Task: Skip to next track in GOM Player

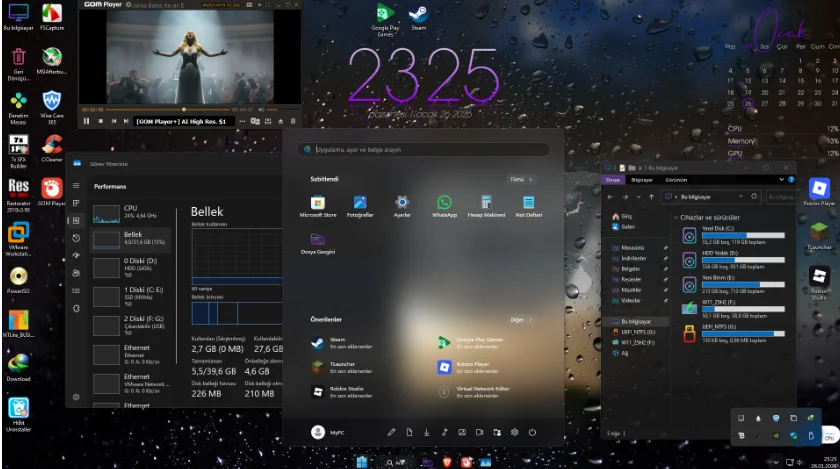Action: [x=126, y=121]
